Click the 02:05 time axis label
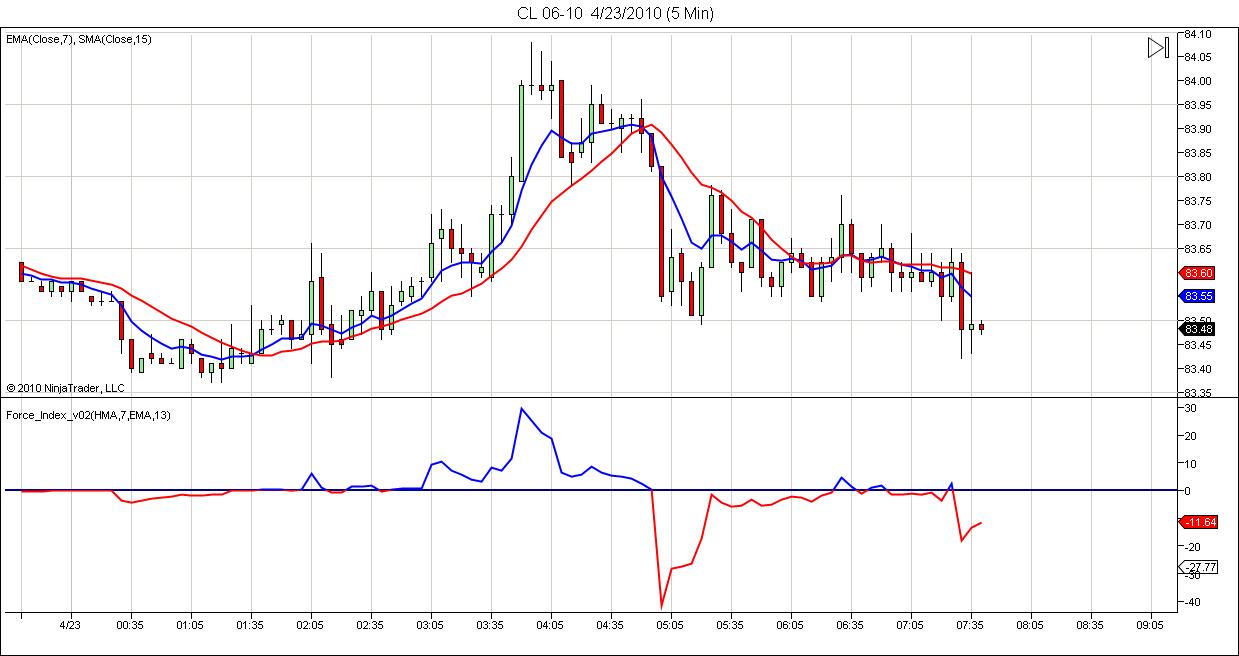The height and width of the screenshot is (656, 1239). tap(310, 625)
